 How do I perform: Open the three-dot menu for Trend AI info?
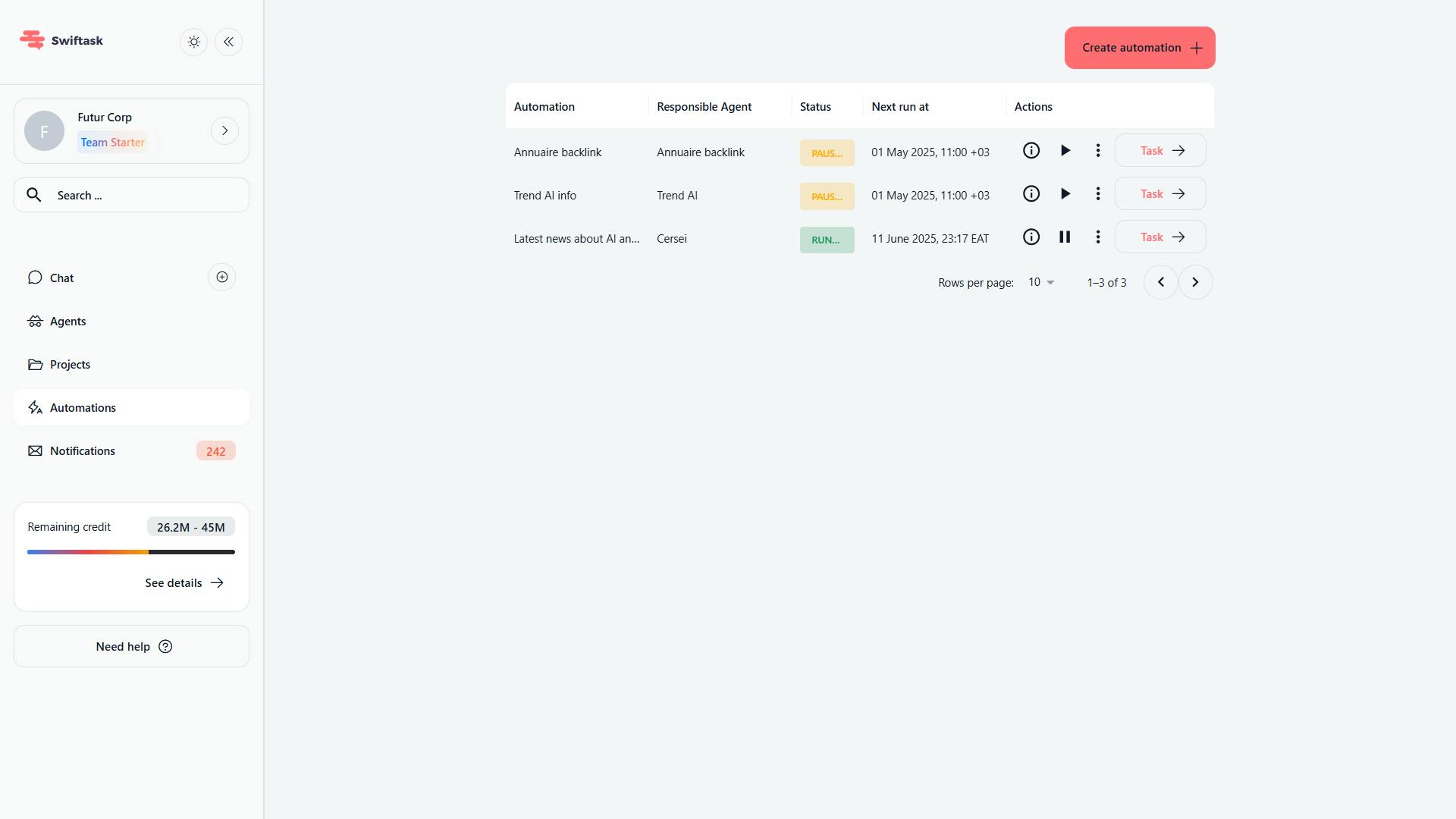[x=1098, y=193]
